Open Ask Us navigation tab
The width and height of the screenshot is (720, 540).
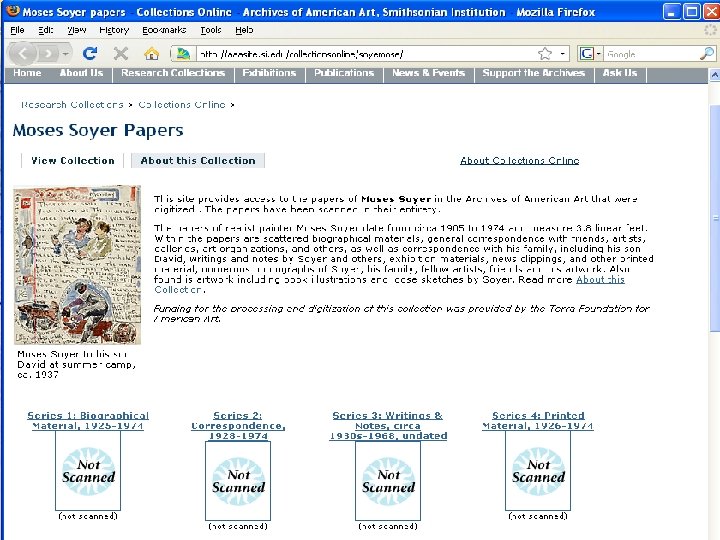[x=620, y=73]
